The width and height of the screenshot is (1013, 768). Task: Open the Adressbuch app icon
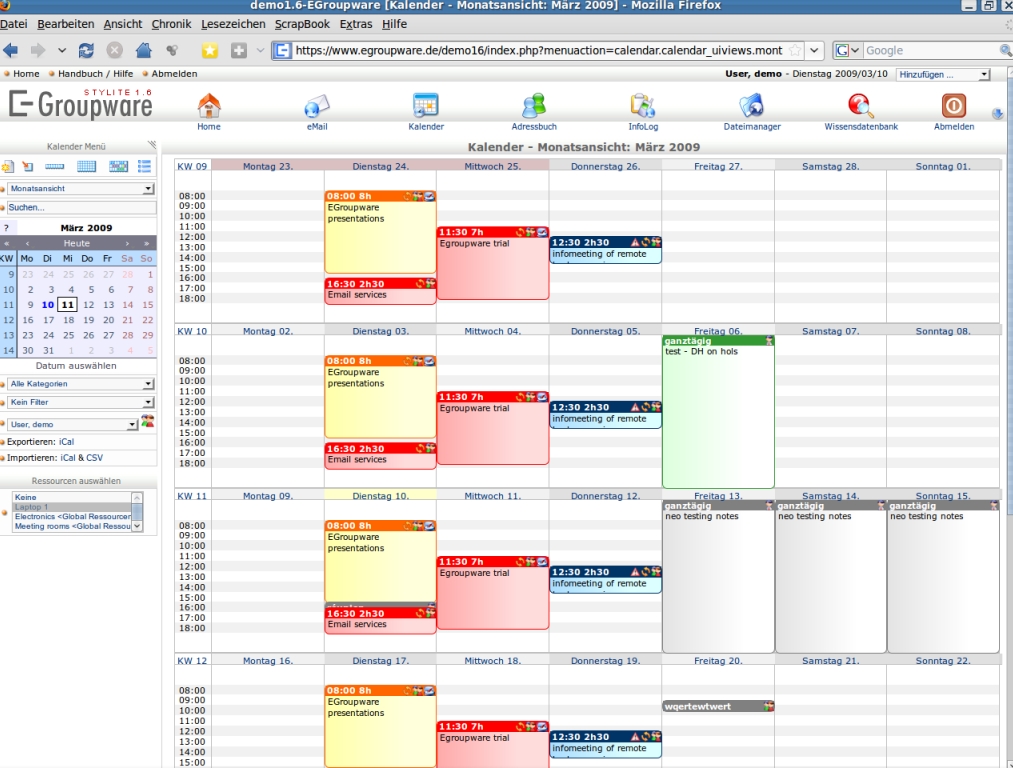coord(534,105)
